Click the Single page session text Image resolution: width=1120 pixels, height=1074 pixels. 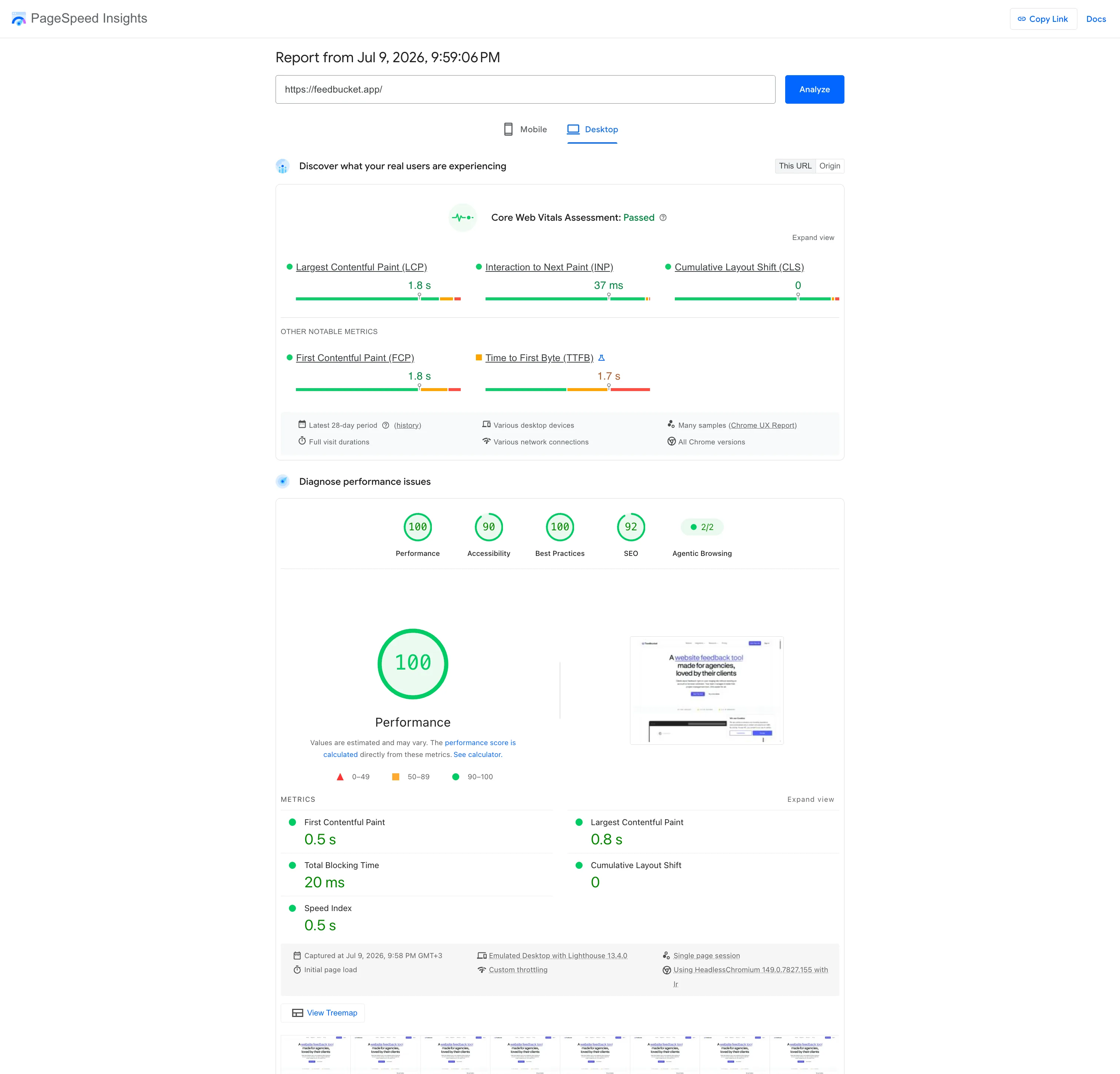(x=706, y=955)
